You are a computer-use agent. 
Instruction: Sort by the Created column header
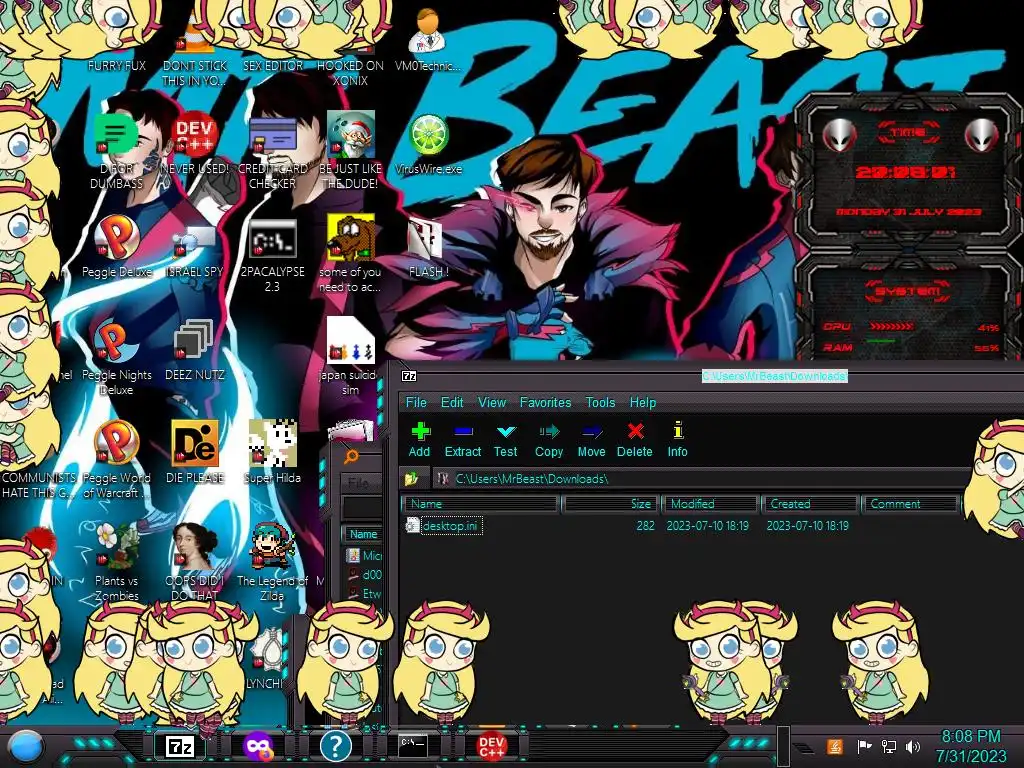pos(810,504)
